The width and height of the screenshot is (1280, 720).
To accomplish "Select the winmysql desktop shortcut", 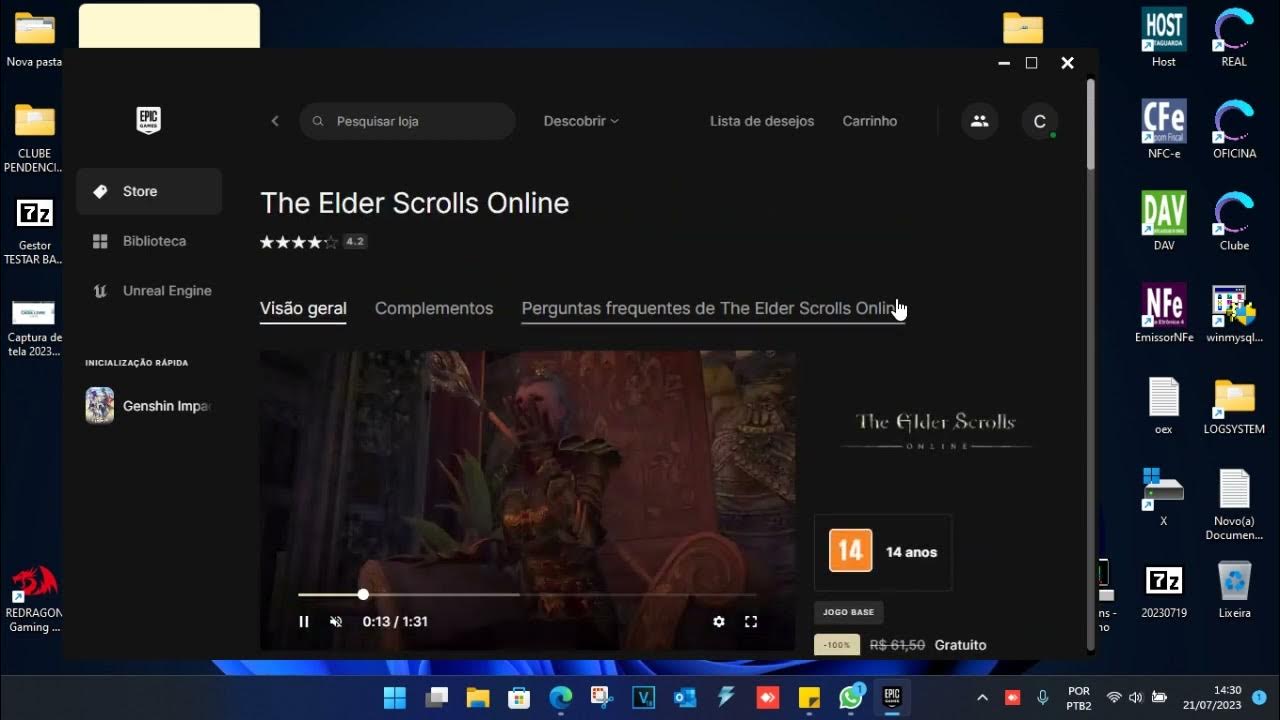I will click(1234, 313).
